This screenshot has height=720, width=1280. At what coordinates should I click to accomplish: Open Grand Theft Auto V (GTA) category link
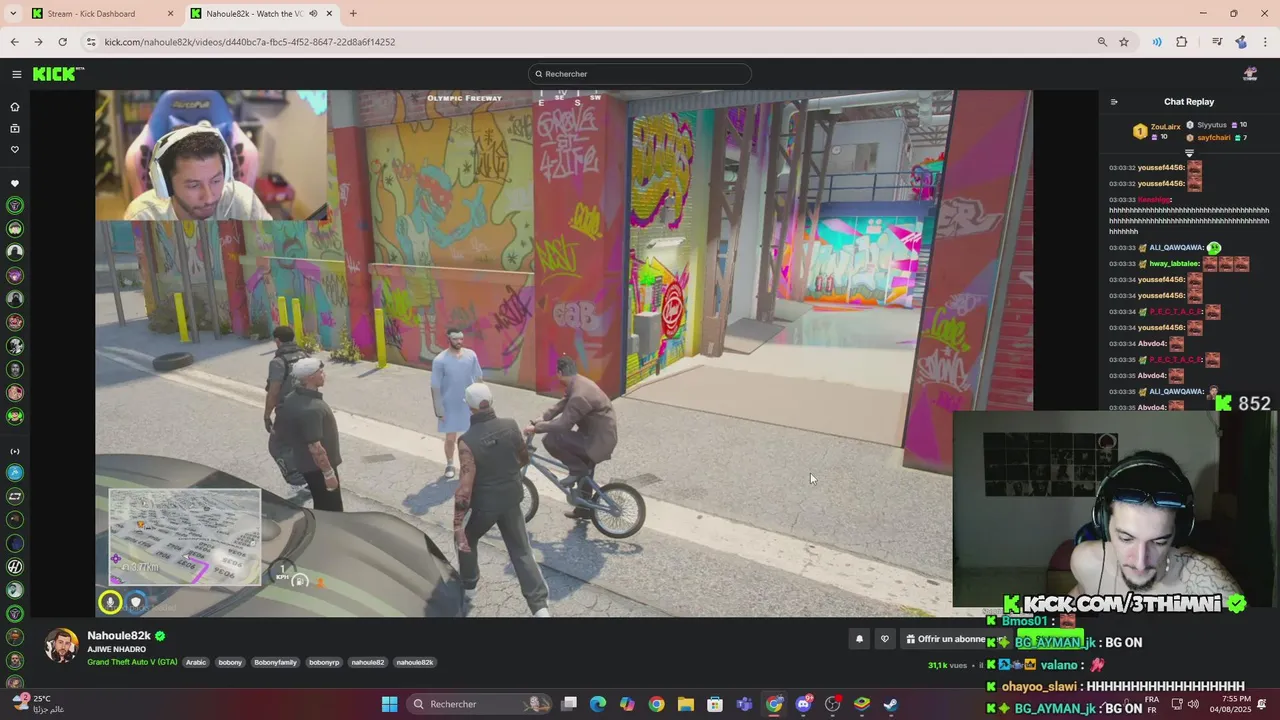tap(132, 662)
